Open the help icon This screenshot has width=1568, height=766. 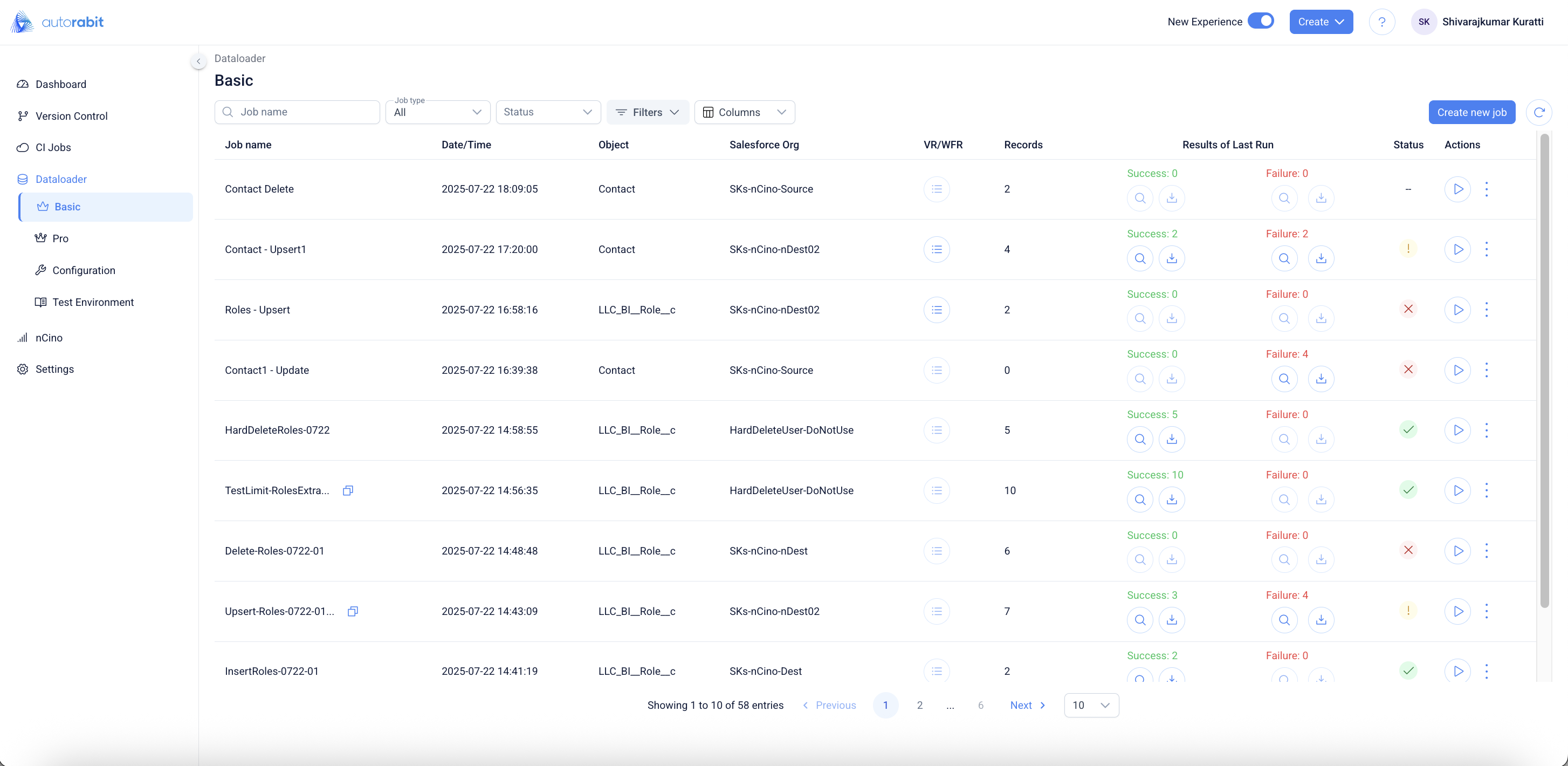1382,22
